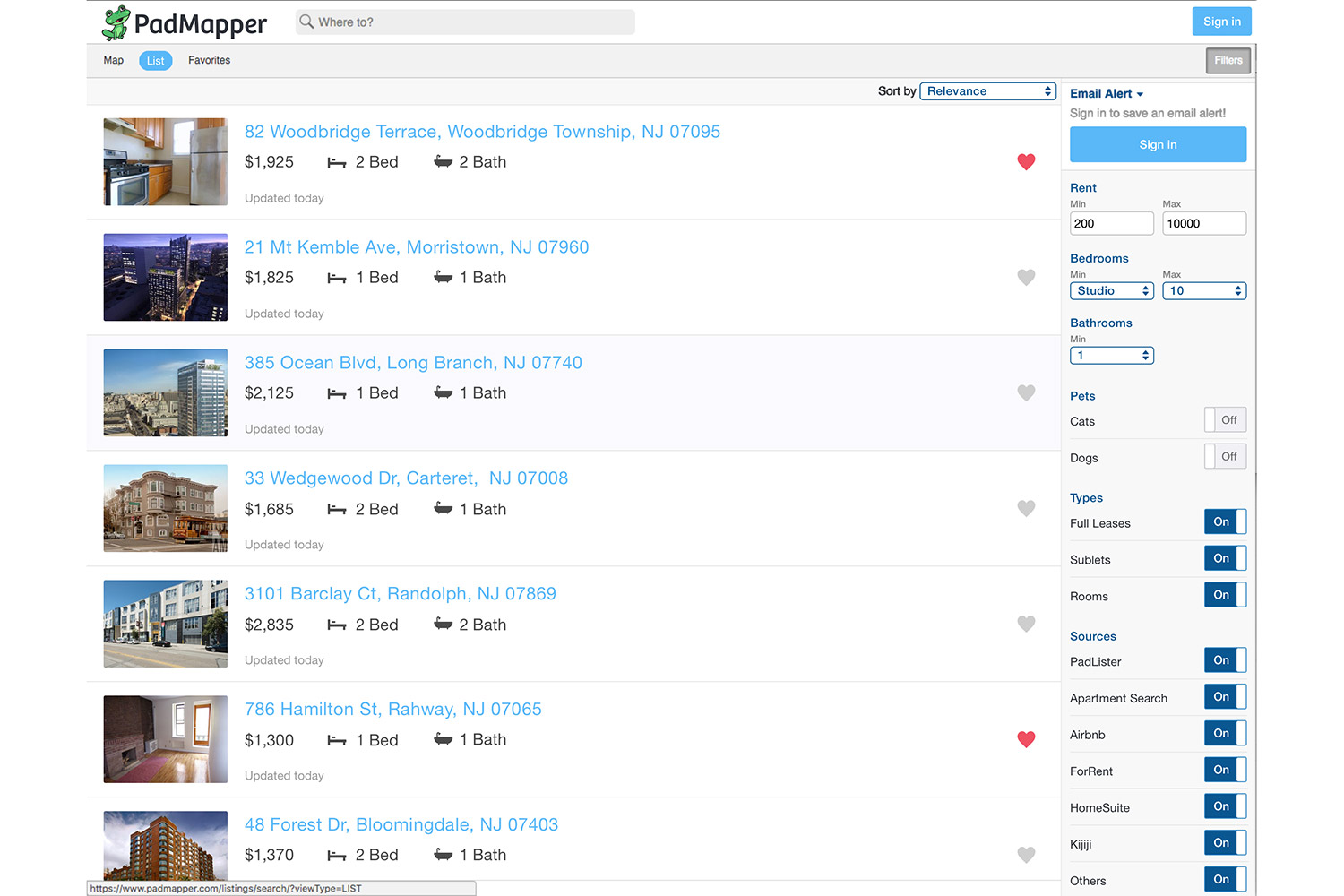This screenshot has height=896, width=1344.
Task: Unfavorite the 786 Hamilton St listing
Action: [x=1026, y=739]
